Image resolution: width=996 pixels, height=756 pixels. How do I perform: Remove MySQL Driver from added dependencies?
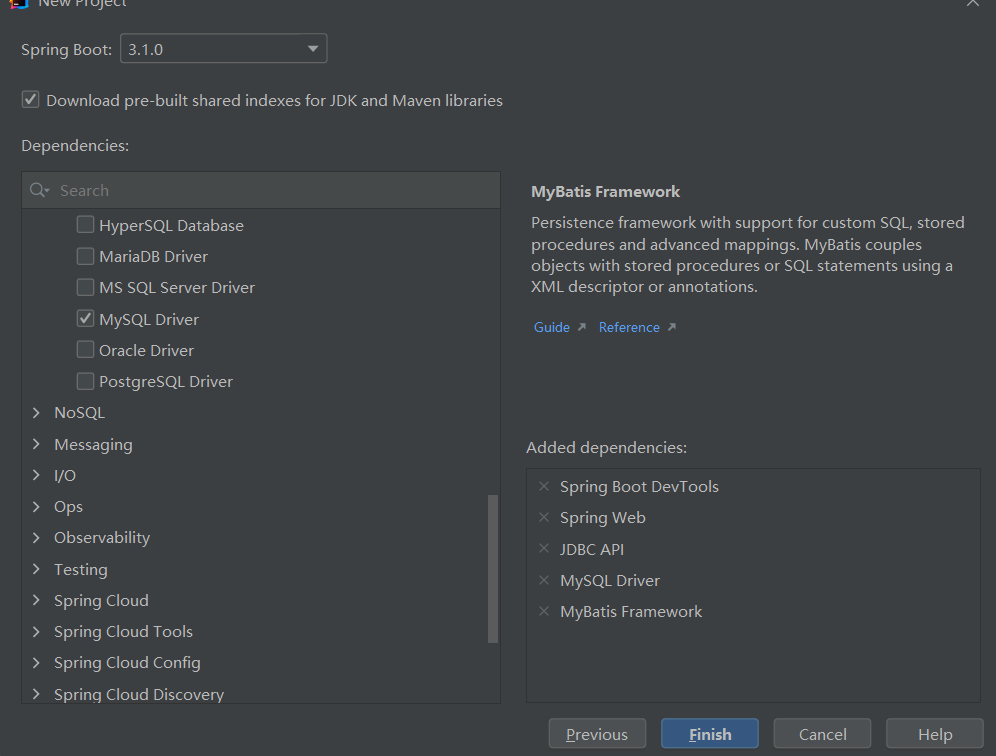[544, 581]
